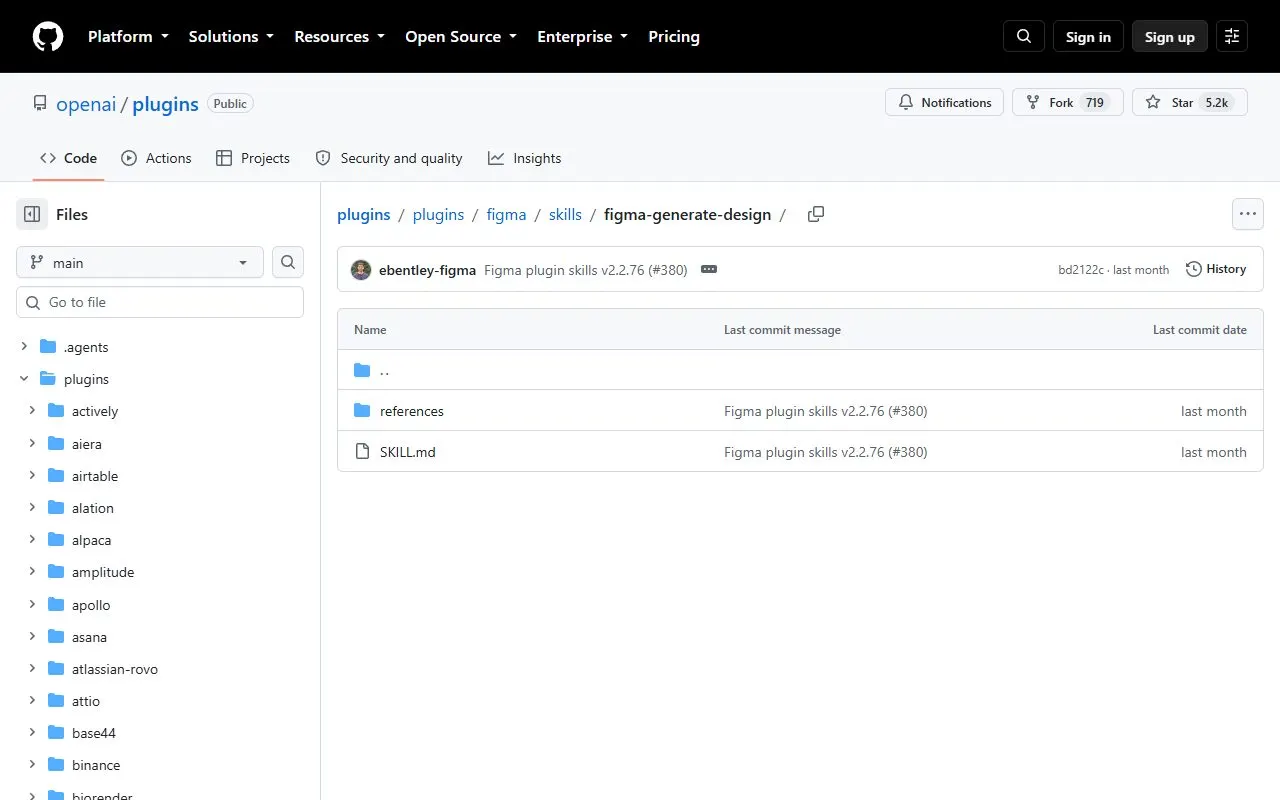
Task: Collapse the Files side panel icon
Action: pyautogui.click(x=32, y=214)
